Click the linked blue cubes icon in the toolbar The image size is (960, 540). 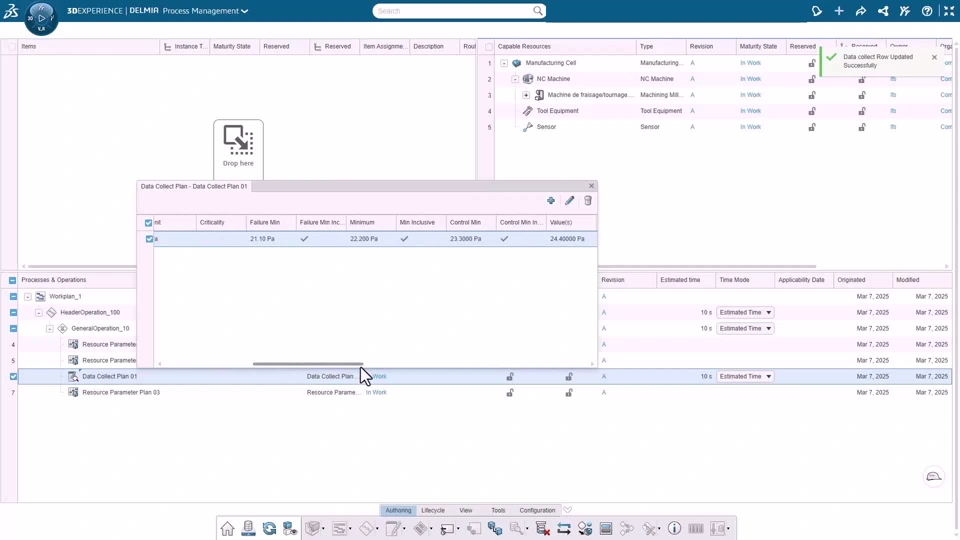495,528
